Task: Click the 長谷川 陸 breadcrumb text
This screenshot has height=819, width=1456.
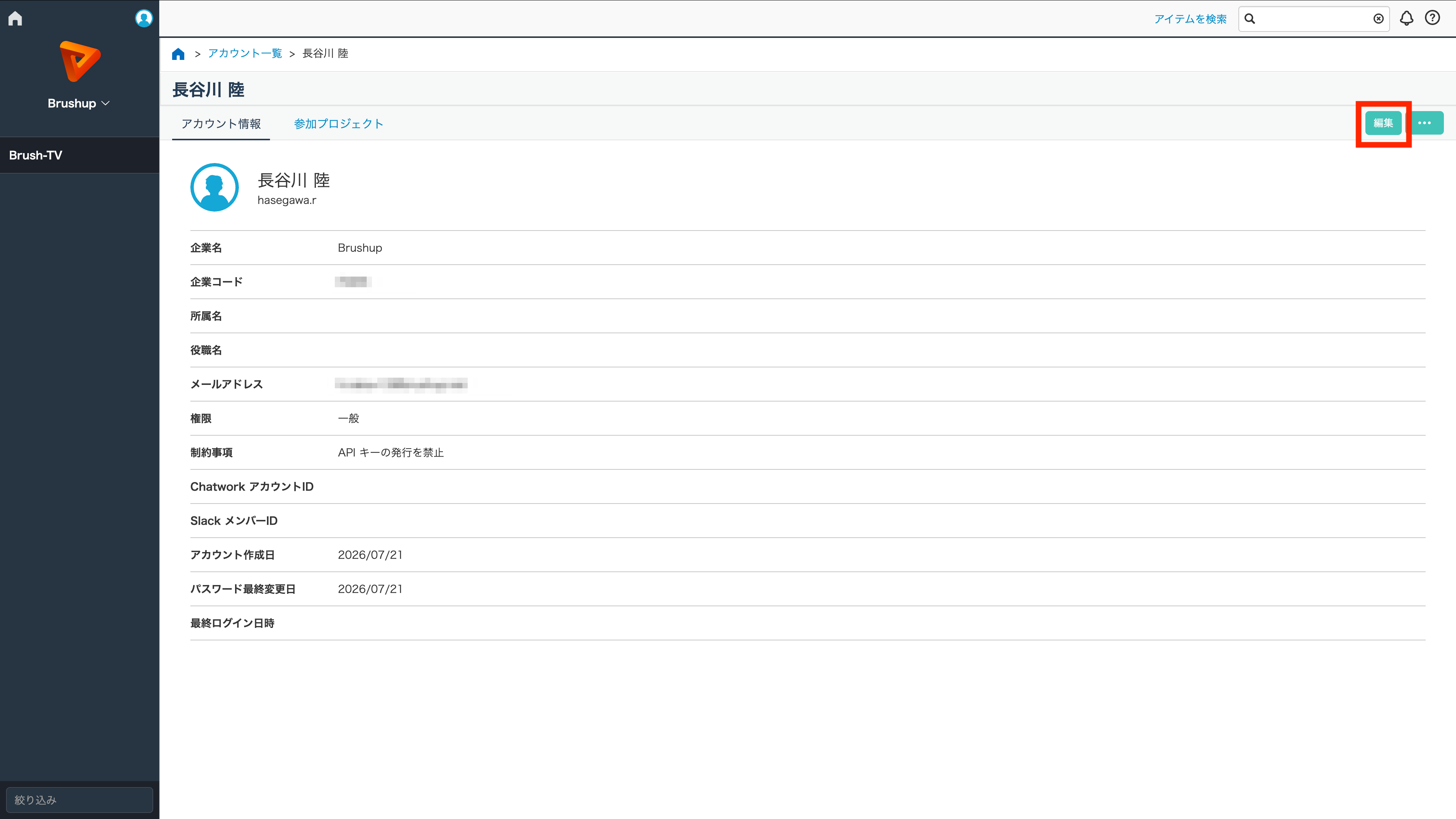Action: click(325, 53)
